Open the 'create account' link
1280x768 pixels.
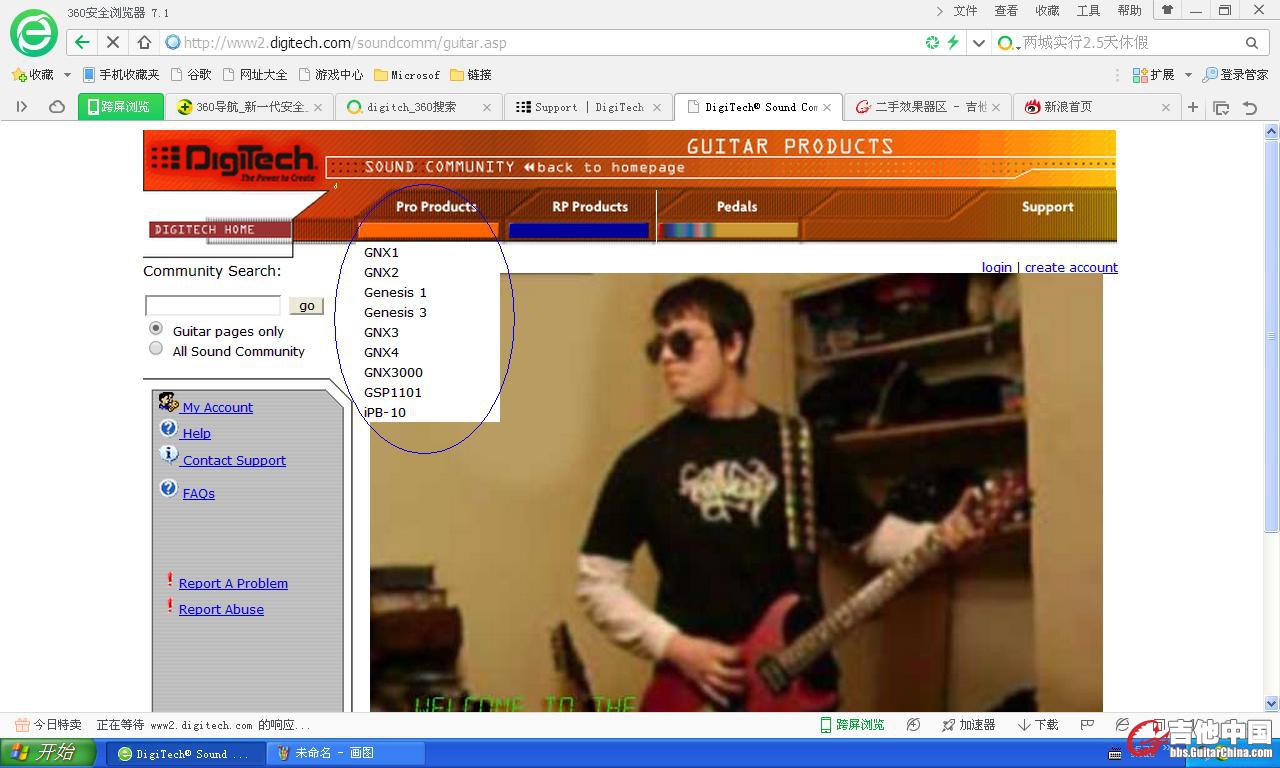pyautogui.click(x=1071, y=267)
